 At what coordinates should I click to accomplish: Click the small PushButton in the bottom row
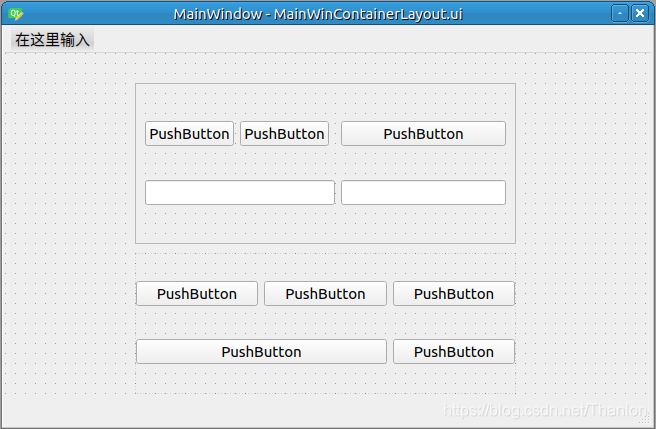point(453,352)
